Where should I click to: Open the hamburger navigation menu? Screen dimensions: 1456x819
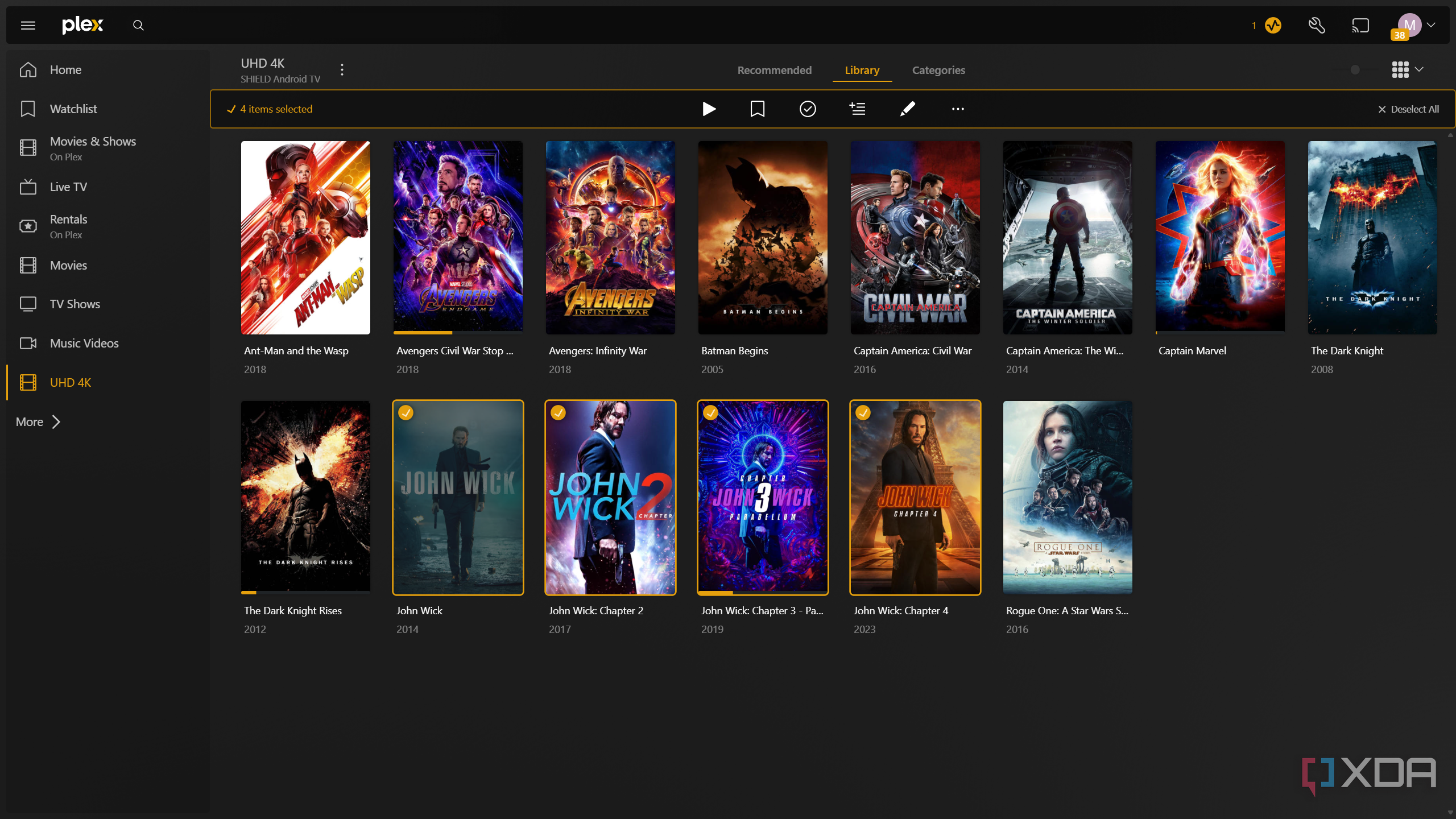pos(28,25)
